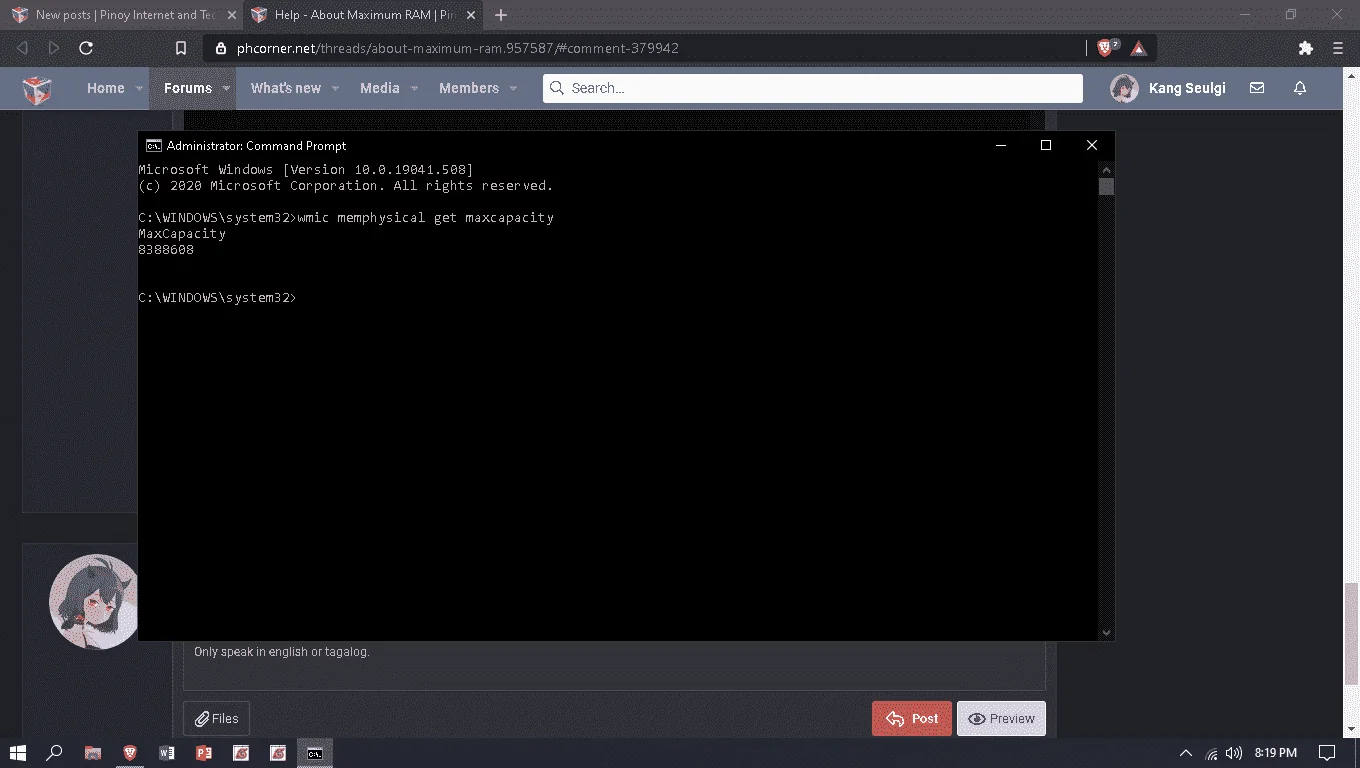The height and width of the screenshot is (768, 1360).
Task: Open the Extensions puzzle icon
Action: pos(1305,48)
